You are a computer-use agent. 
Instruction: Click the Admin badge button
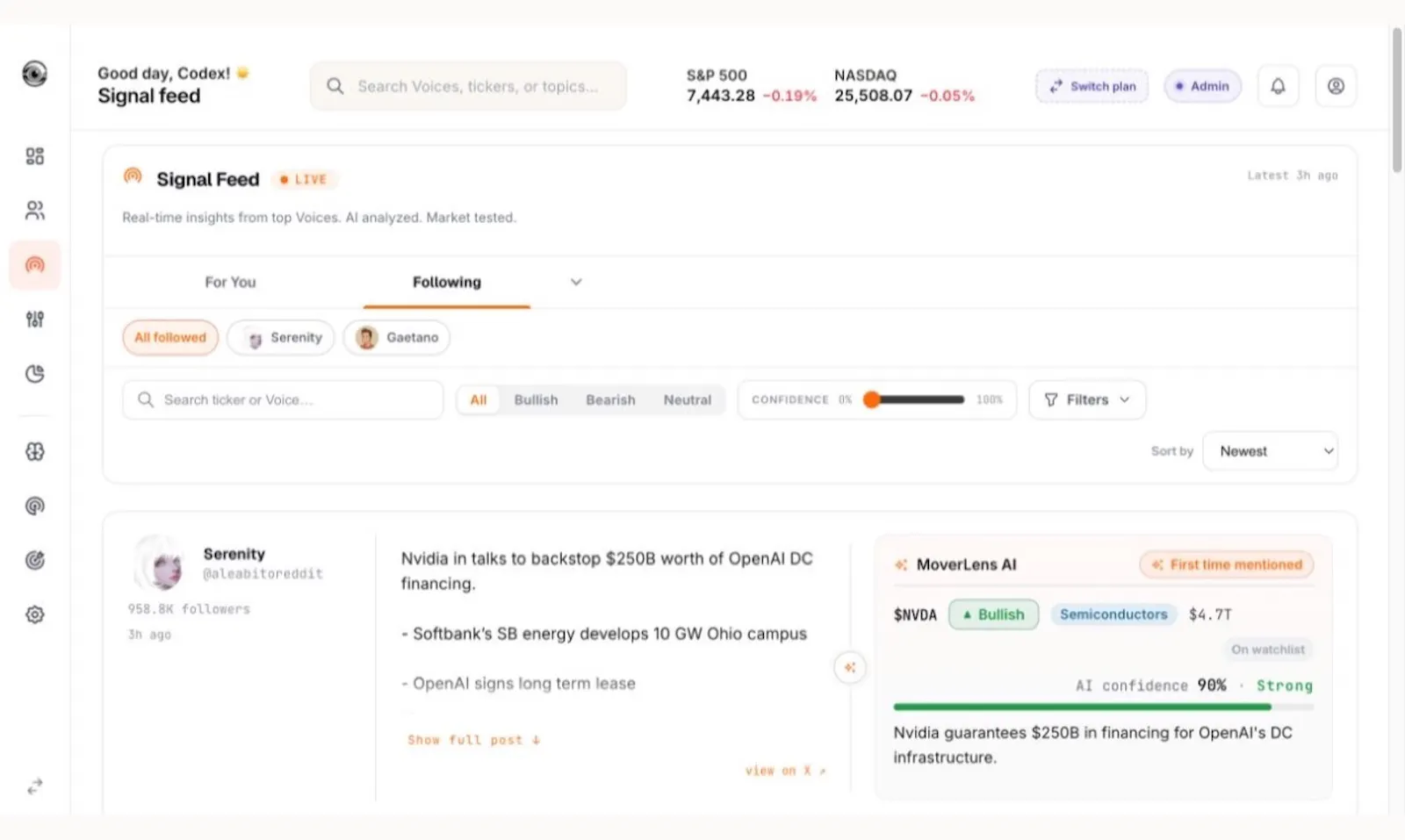click(x=1202, y=86)
